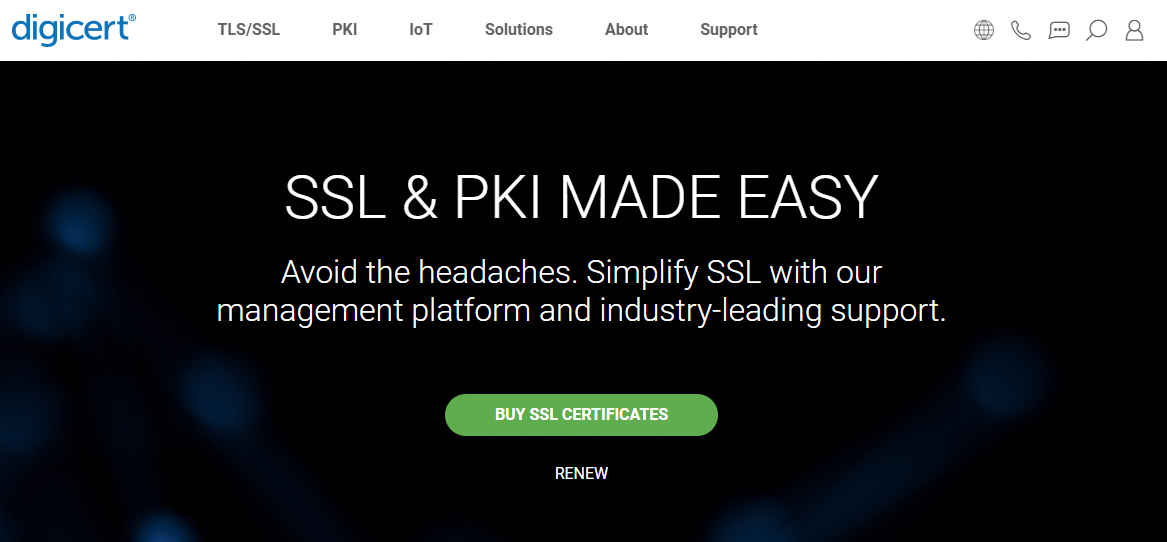Open the live chat bubble icon

(x=1059, y=30)
